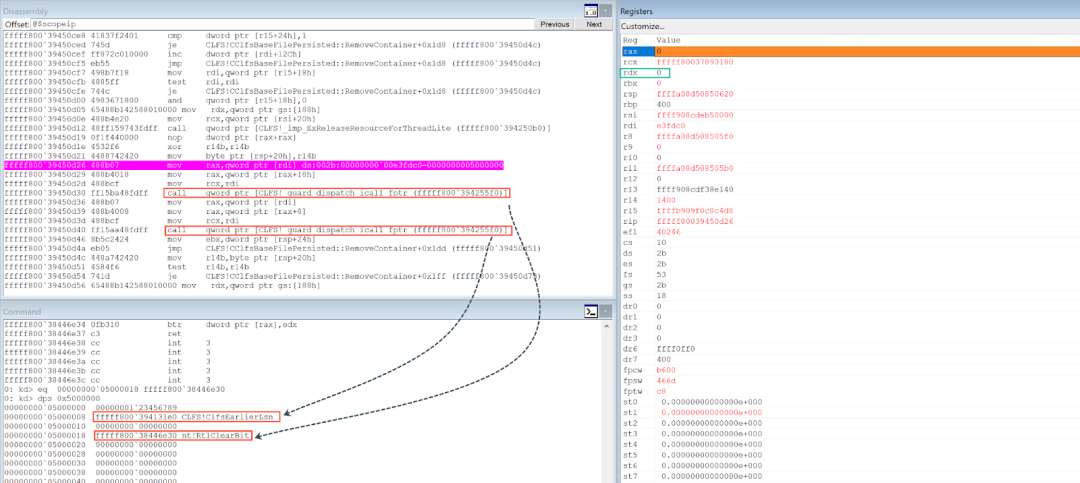The image size is (1080, 483).
Task: Click the Value column header
Action: click(x=667, y=40)
